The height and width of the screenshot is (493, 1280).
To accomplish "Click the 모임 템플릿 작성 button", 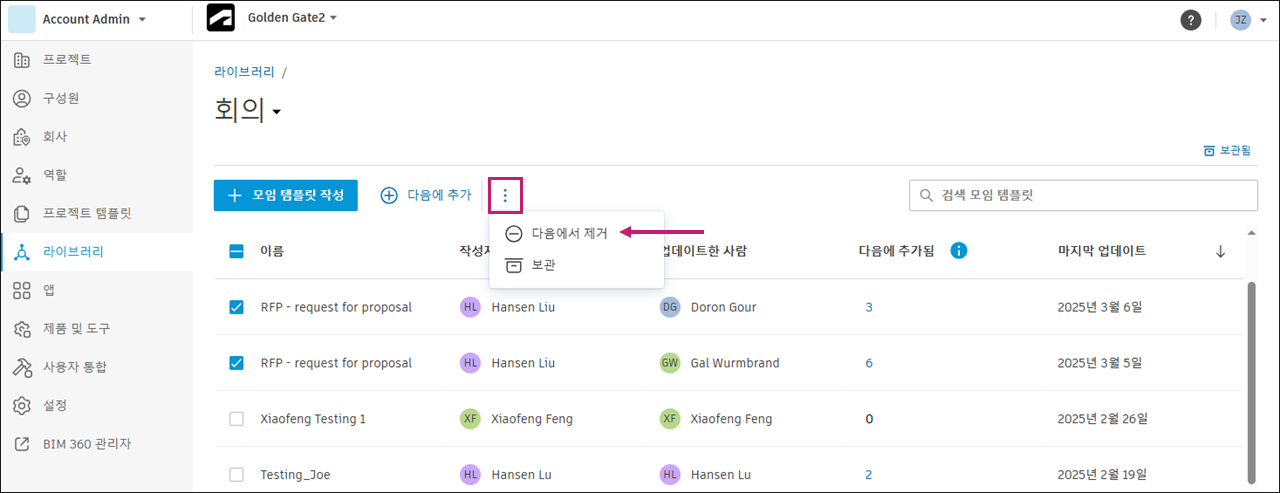I will pos(285,196).
